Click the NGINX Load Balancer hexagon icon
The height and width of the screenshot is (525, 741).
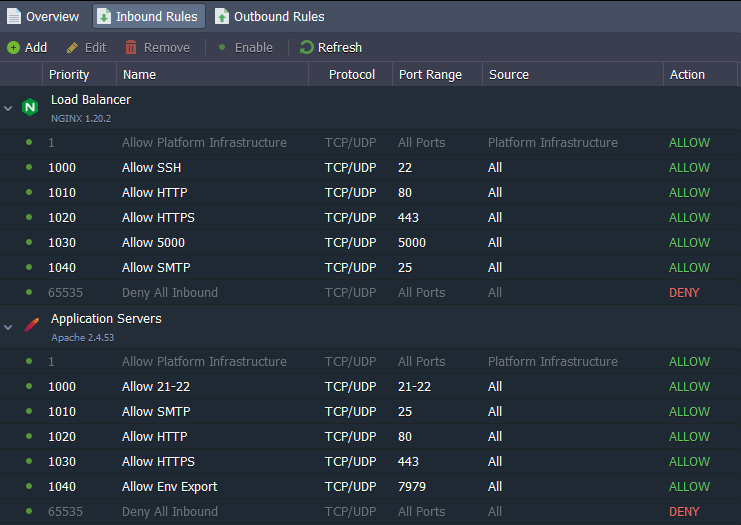click(x=30, y=107)
